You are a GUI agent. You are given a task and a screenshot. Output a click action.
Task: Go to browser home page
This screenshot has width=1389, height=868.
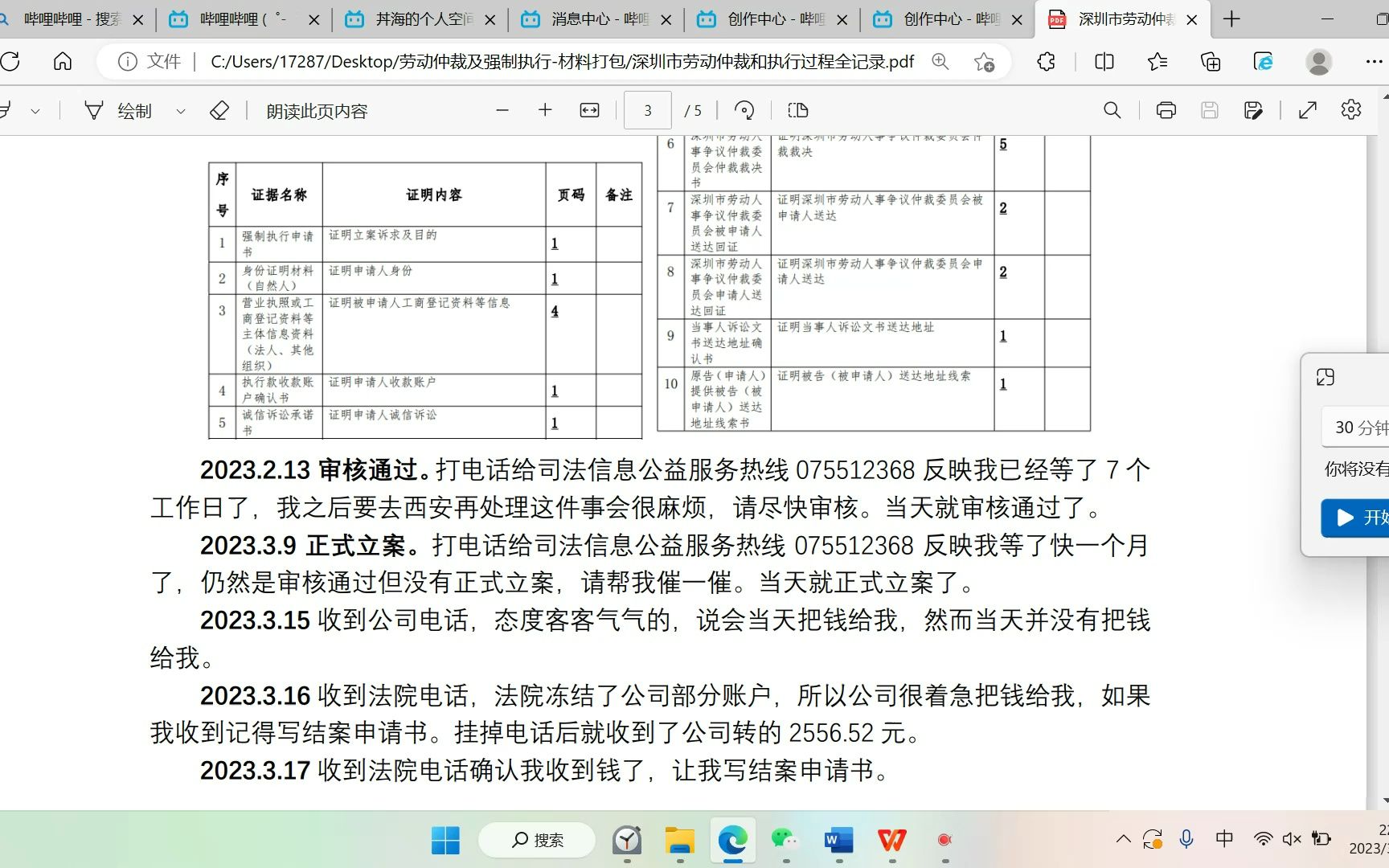point(63,62)
